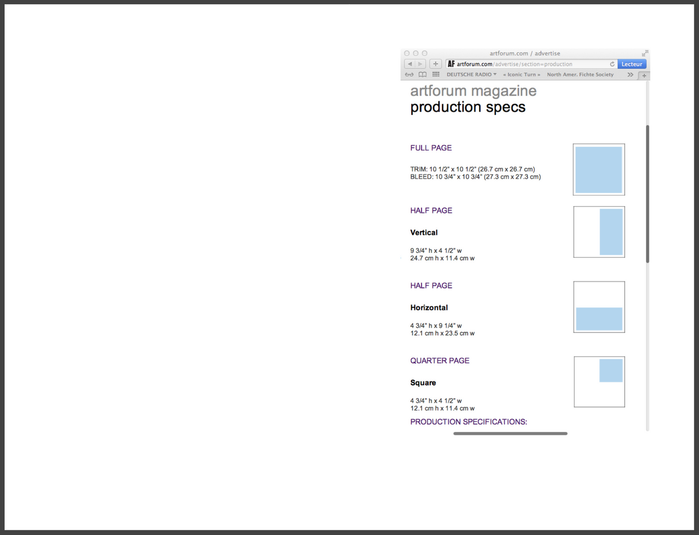Viewport: 699px width, 535px height.
Task: Click the FULL PAGE heading
Action: pyautogui.click(x=431, y=148)
